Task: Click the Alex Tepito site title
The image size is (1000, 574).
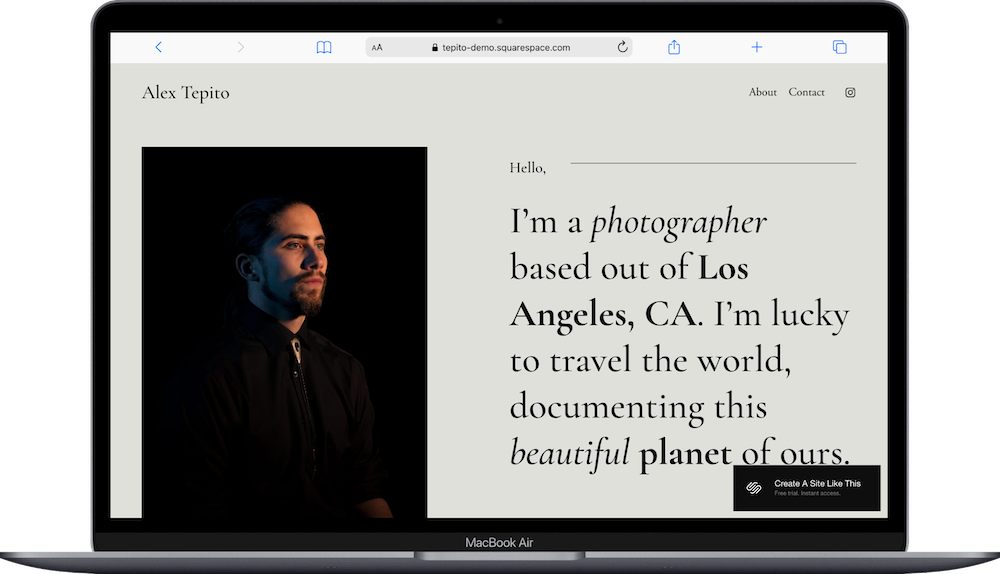Action: [186, 92]
